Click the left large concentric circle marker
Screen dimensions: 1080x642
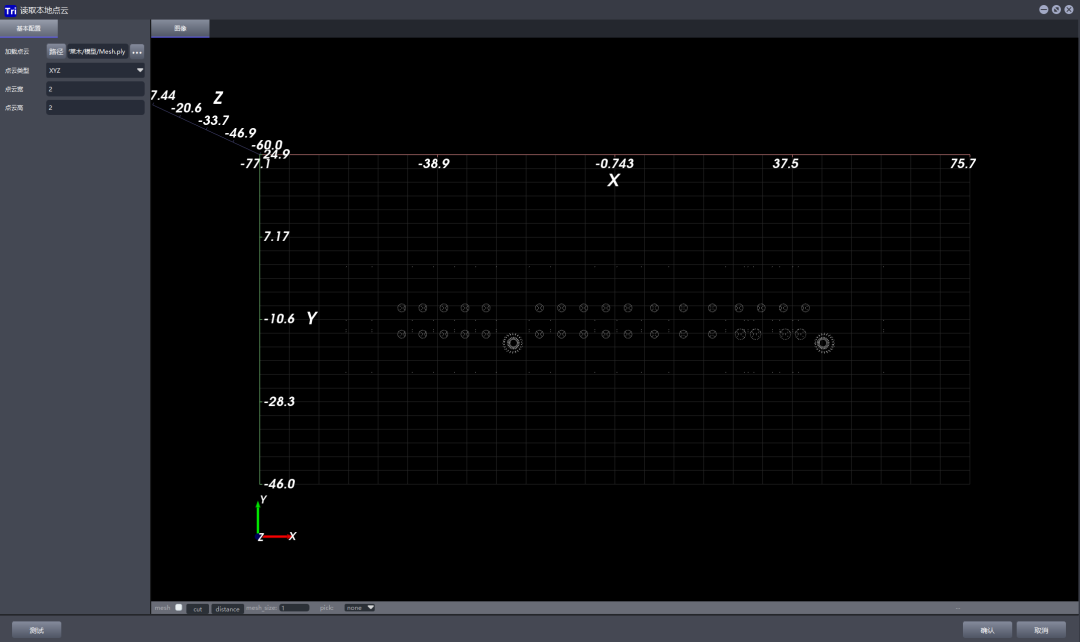click(x=513, y=343)
